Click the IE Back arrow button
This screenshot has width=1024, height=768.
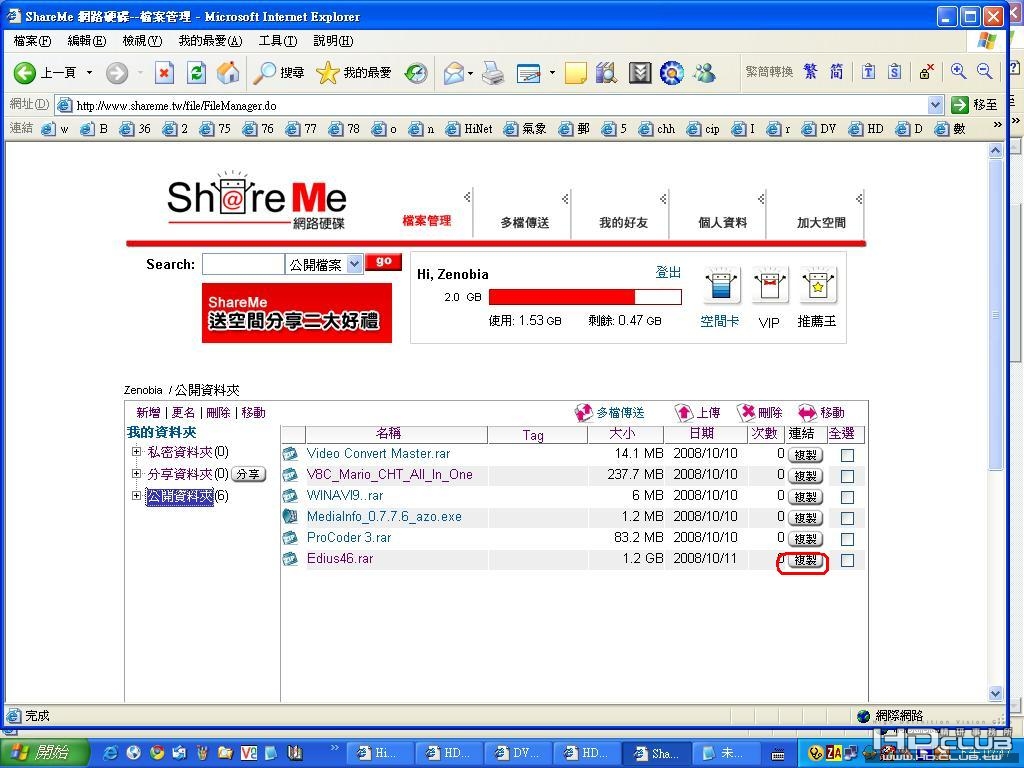25,72
